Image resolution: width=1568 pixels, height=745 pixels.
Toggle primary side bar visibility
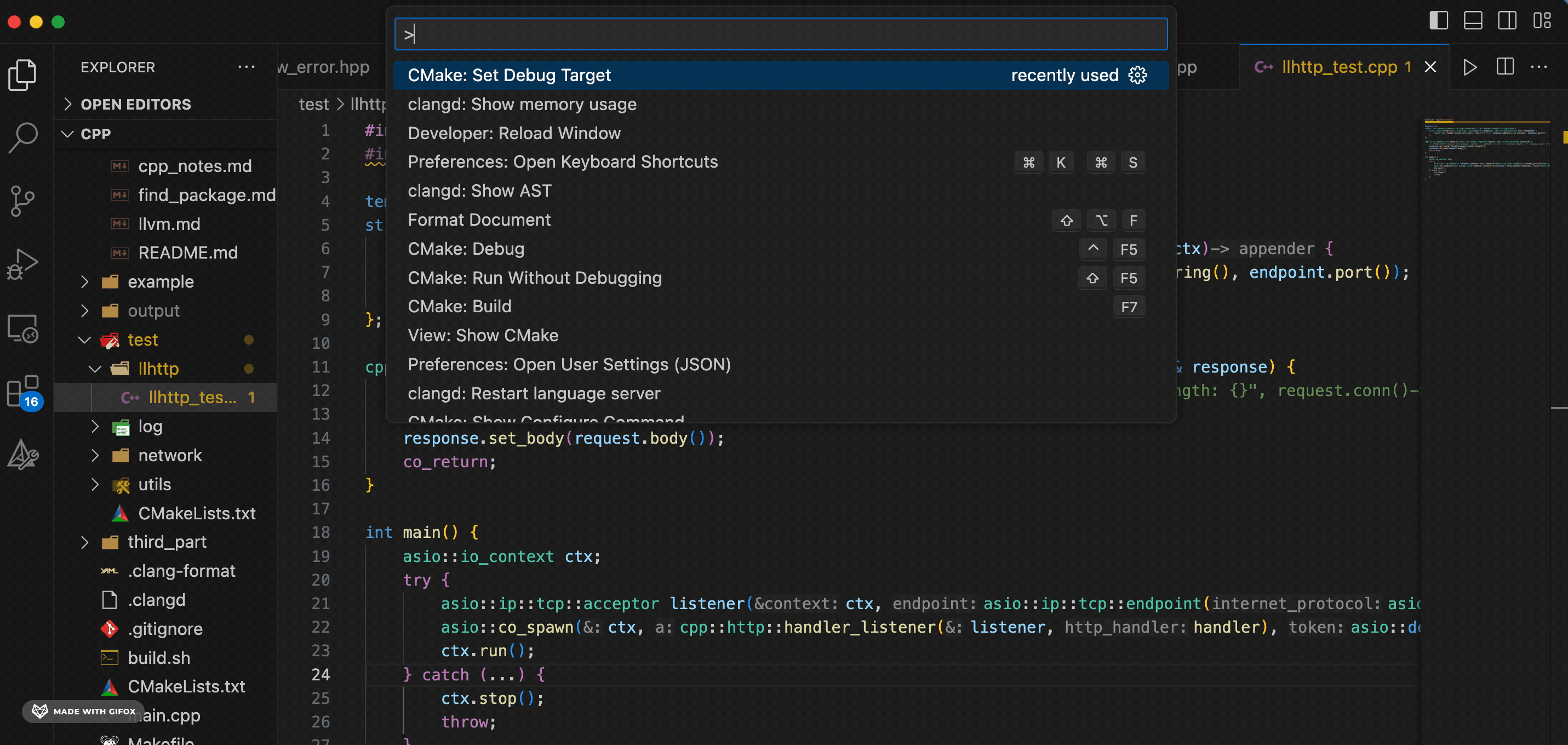click(1438, 20)
